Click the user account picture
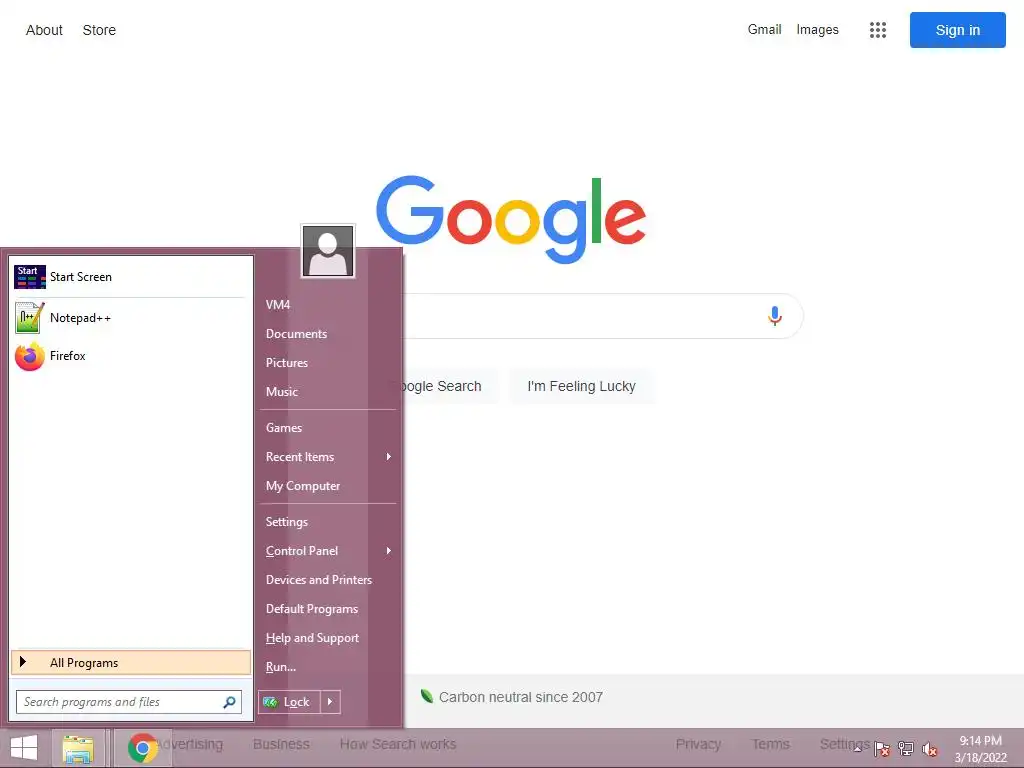Image resolution: width=1024 pixels, height=768 pixels. (x=328, y=251)
